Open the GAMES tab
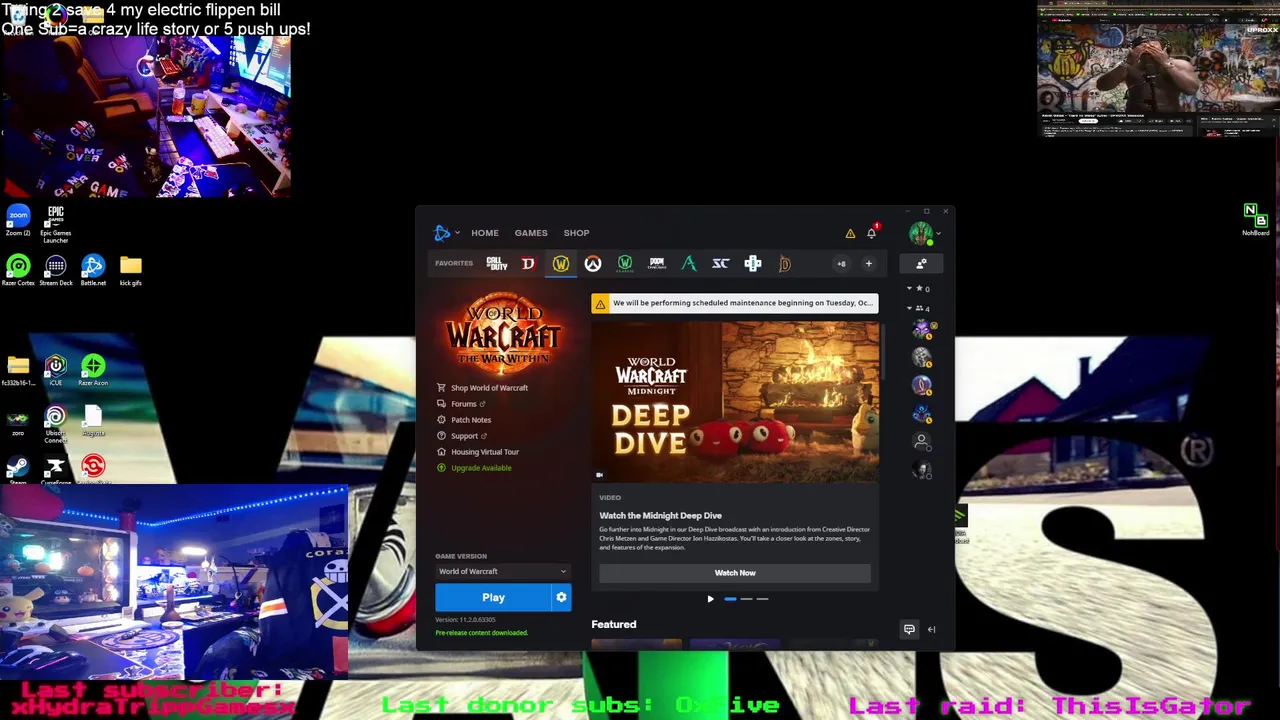The height and width of the screenshot is (720, 1280). point(531,233)
